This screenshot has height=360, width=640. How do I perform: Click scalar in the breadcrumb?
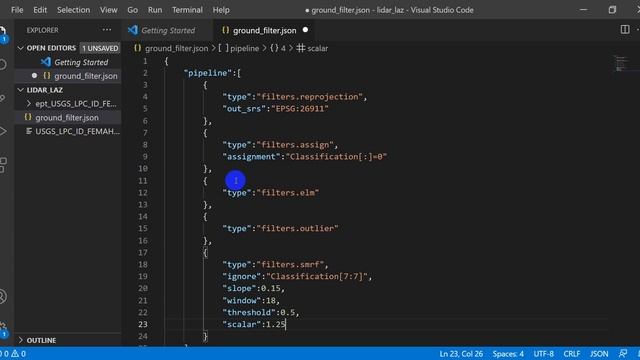(318, 48)
